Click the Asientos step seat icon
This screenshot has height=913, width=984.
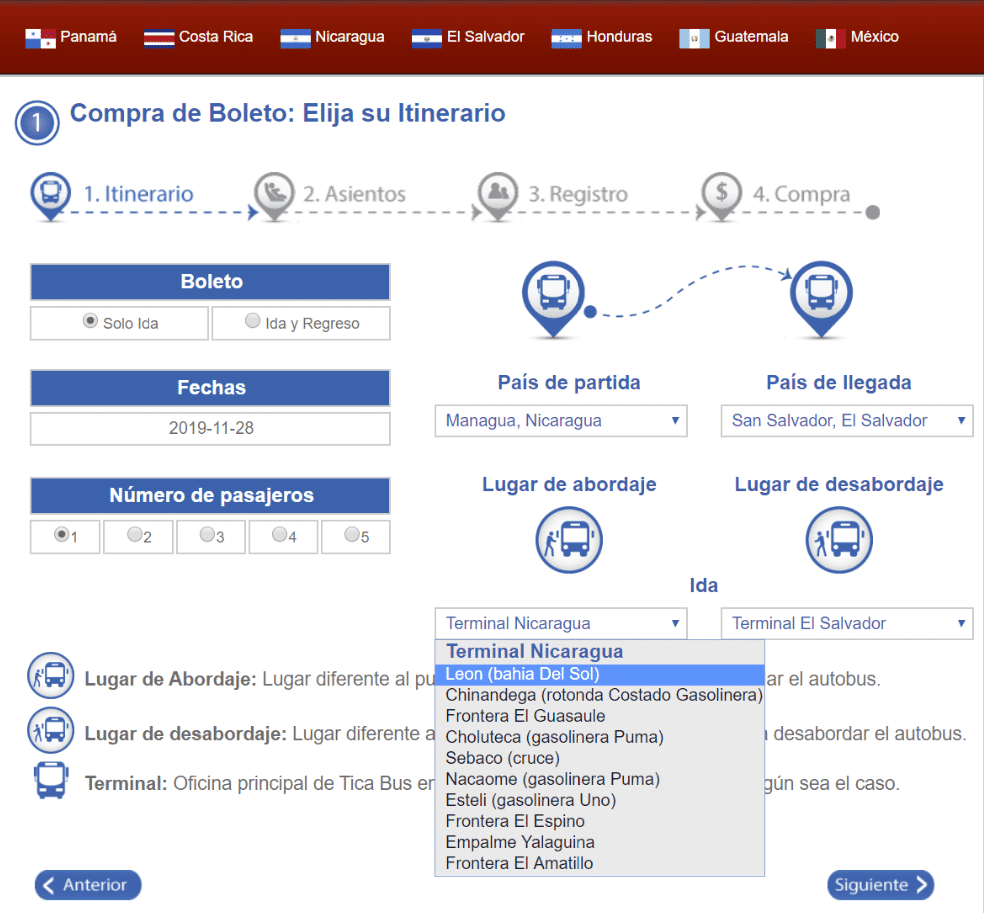tap(274, 194)
